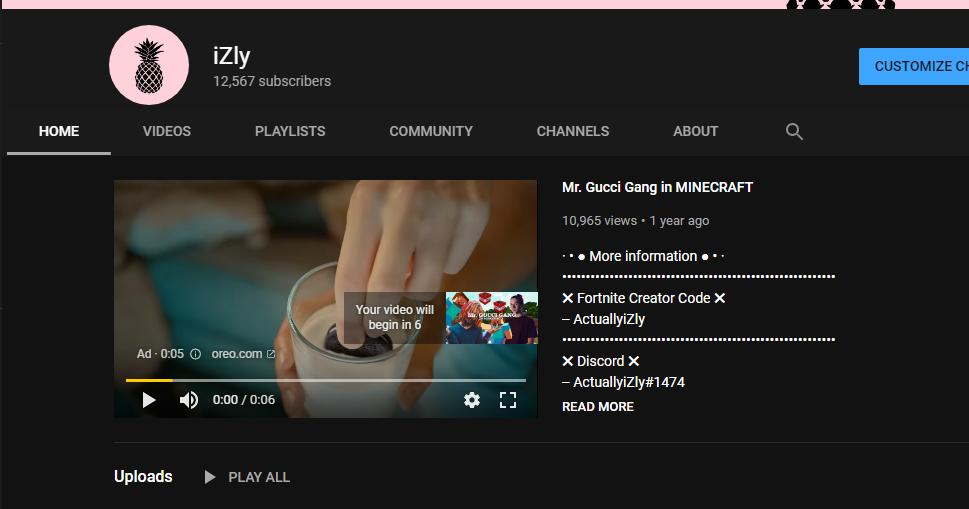The height and width of the screenshot is (509, 969).
Task: Open the oreo.com advertiser link
Action: click(243, 354)
